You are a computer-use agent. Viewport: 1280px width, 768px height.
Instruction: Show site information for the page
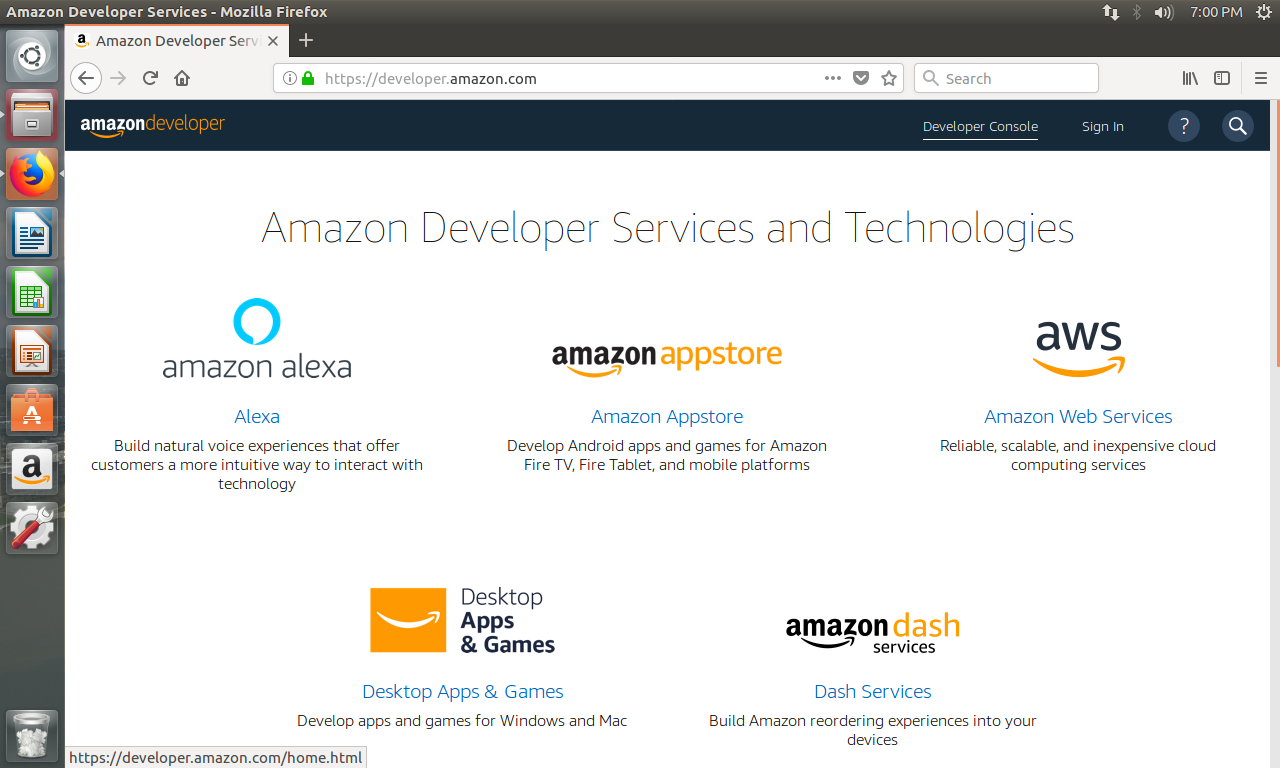(289, 78)
